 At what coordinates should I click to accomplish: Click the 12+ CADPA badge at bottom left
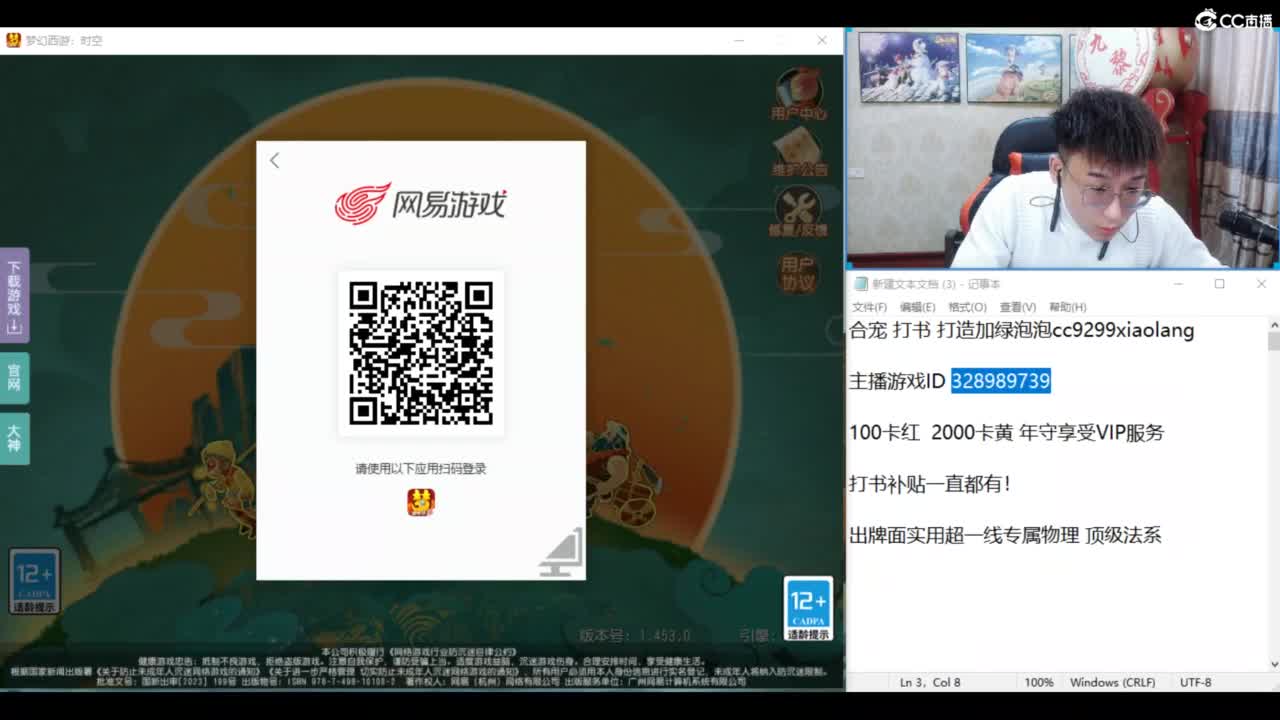(34, 581)
